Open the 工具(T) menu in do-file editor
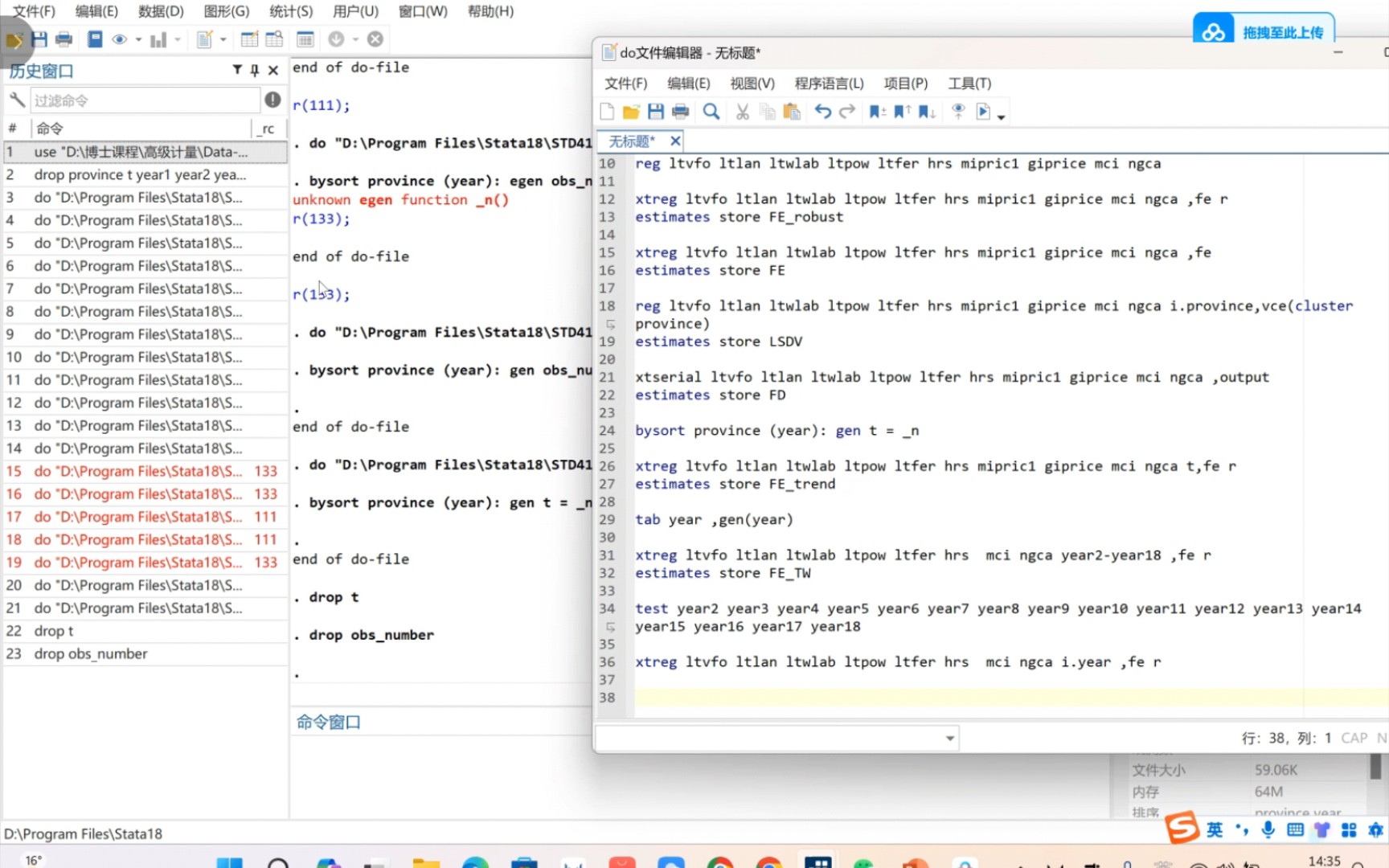Screen dimensions: 1389x868 (970, 83)
